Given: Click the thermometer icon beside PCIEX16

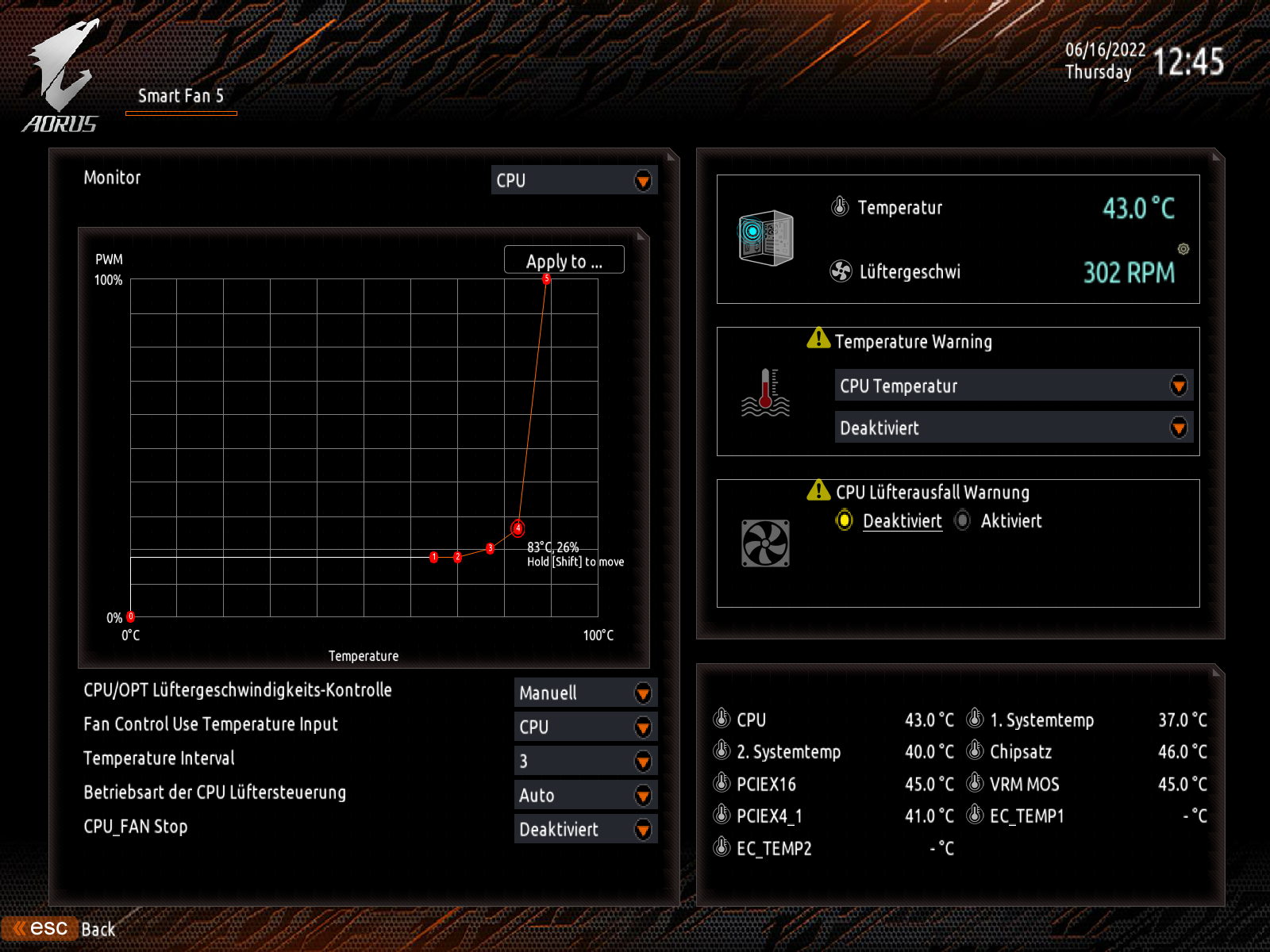Looking at the screenshot, I should coord(722,783).
